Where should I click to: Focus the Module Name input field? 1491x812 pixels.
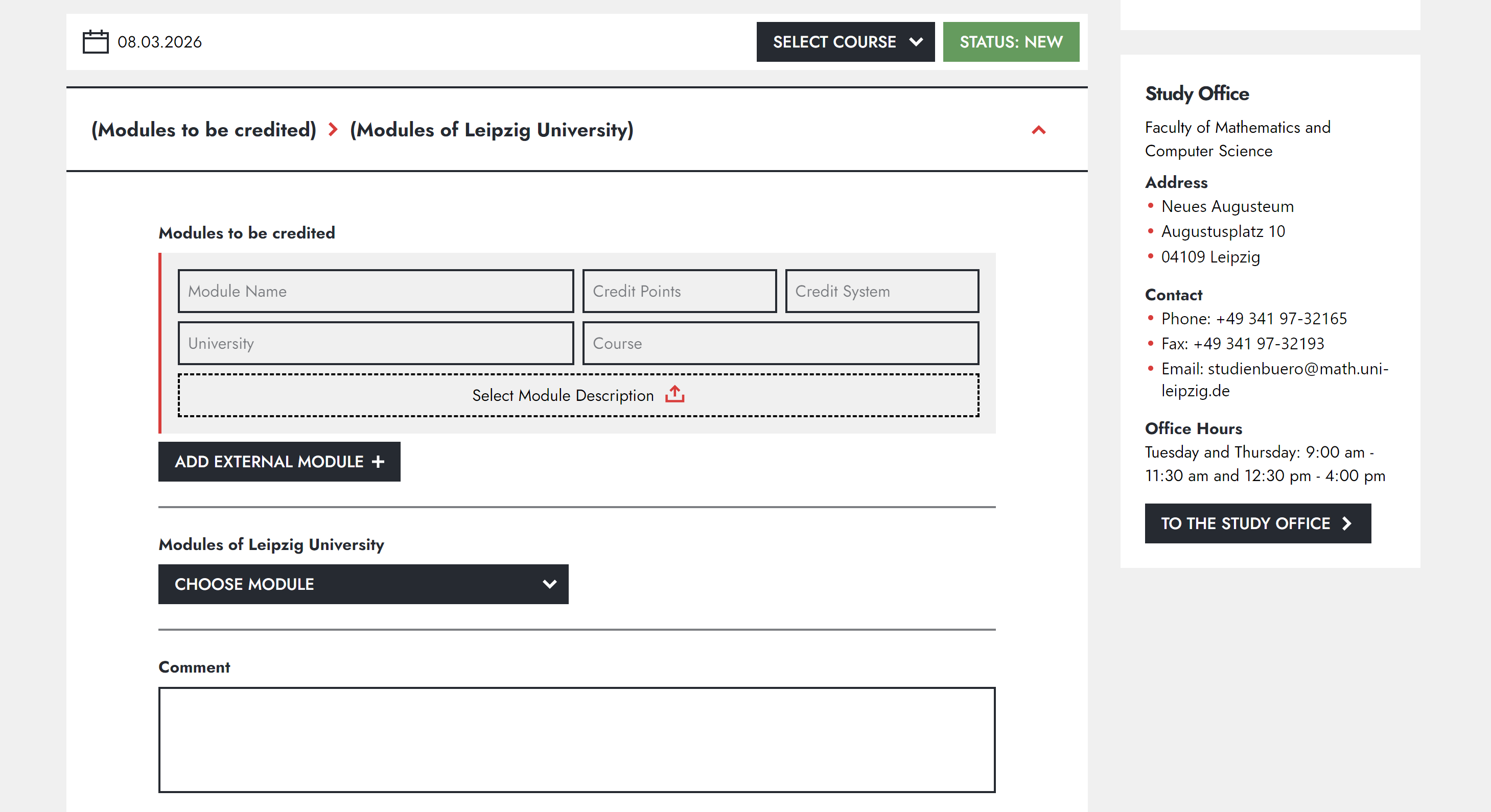pyautogui.click(x=376, y=291)
